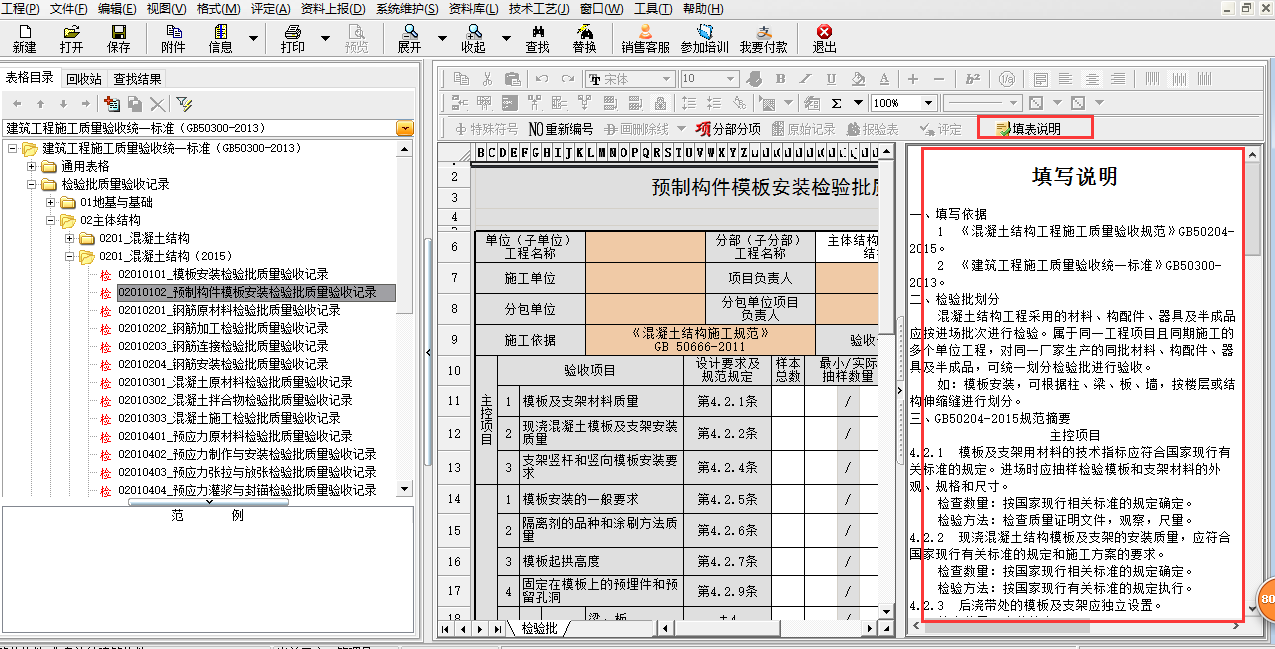Toggle underline (U) formatting
This screenshot has height=649, width=1275.
pos(831,79)
